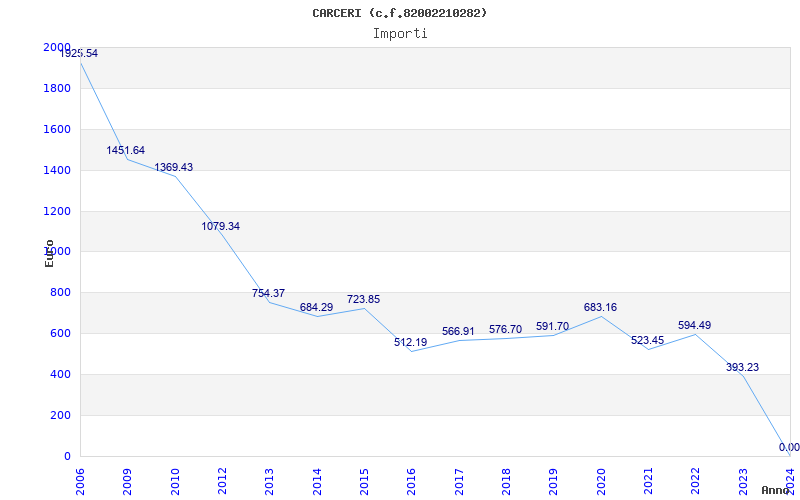Click the chart title CARCERI (c.f.82002210282)
This screenshot has width=800, height=500.
click(399, 13)
